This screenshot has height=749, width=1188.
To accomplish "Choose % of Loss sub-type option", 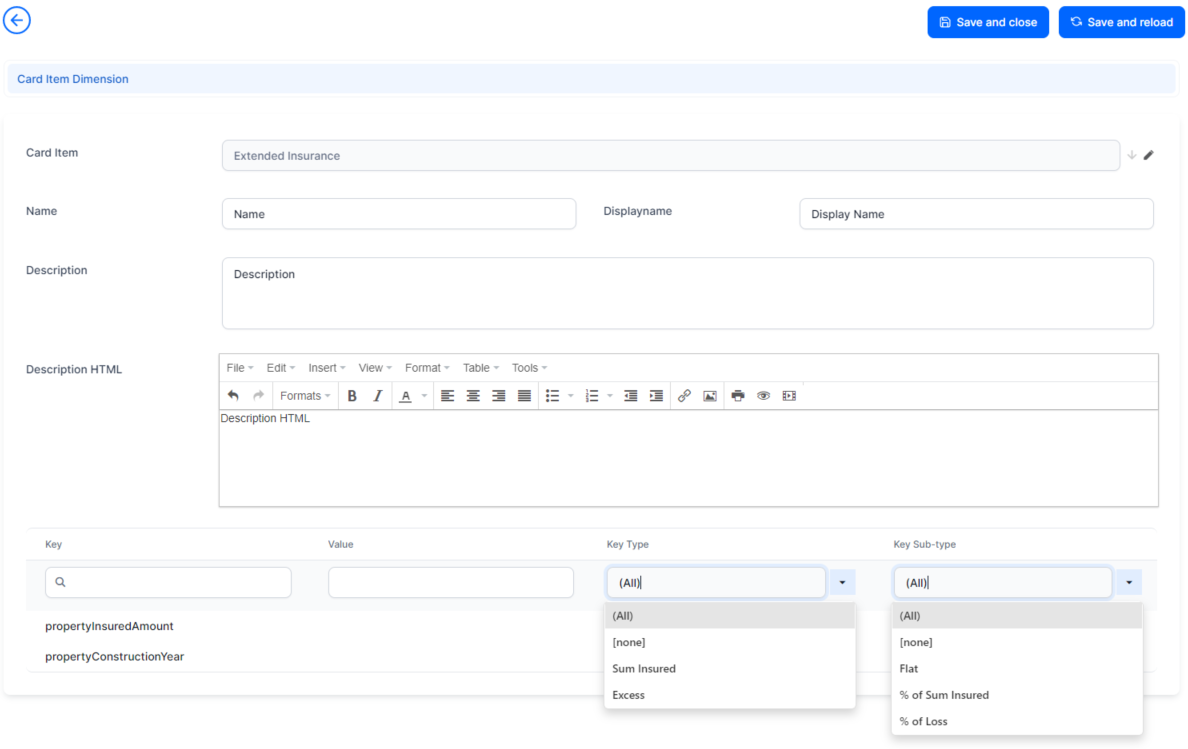I will [x=923, y=722].
